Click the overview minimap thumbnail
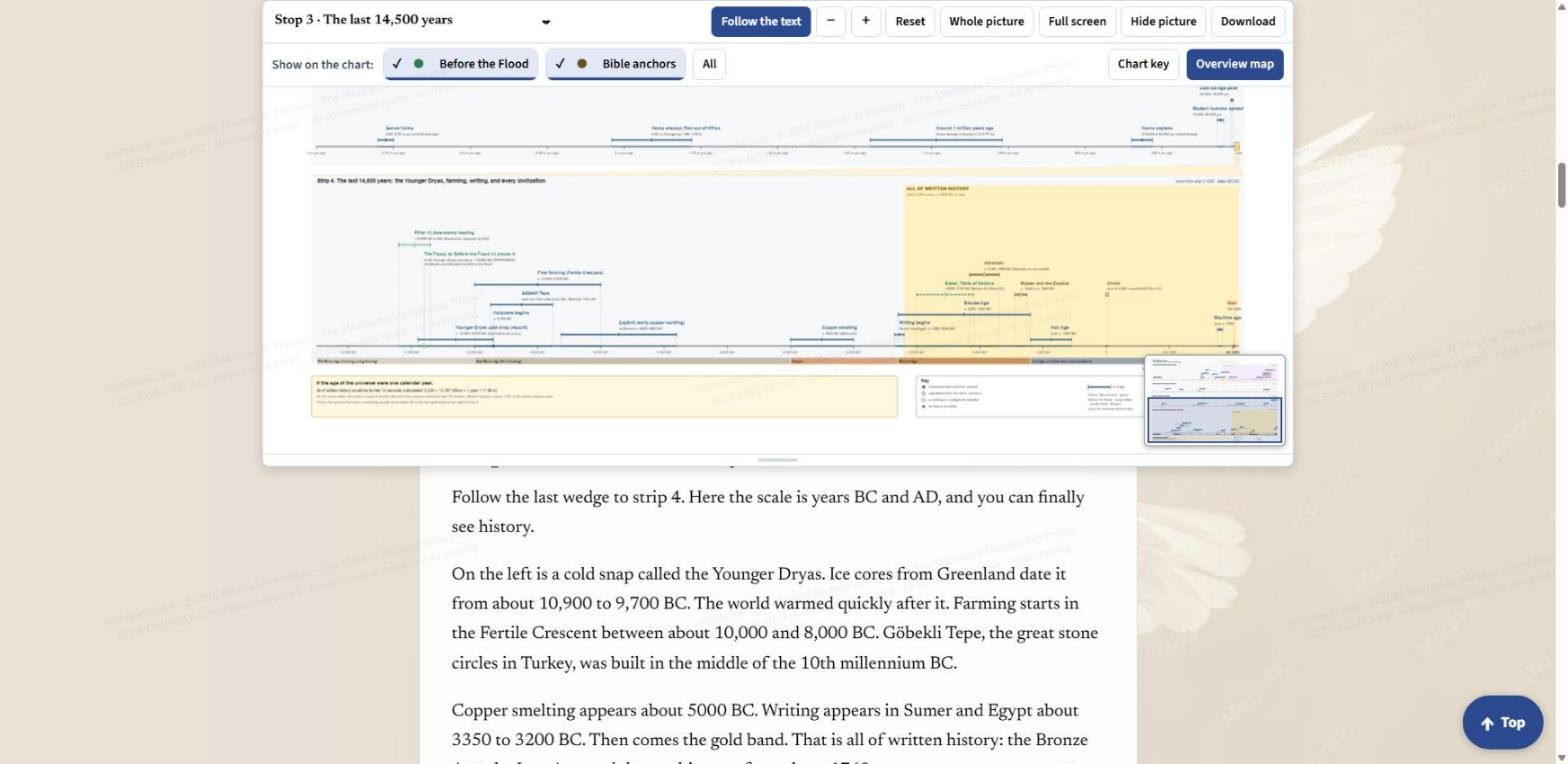This screenshot has height=764, width=1568. (1215, 400)
